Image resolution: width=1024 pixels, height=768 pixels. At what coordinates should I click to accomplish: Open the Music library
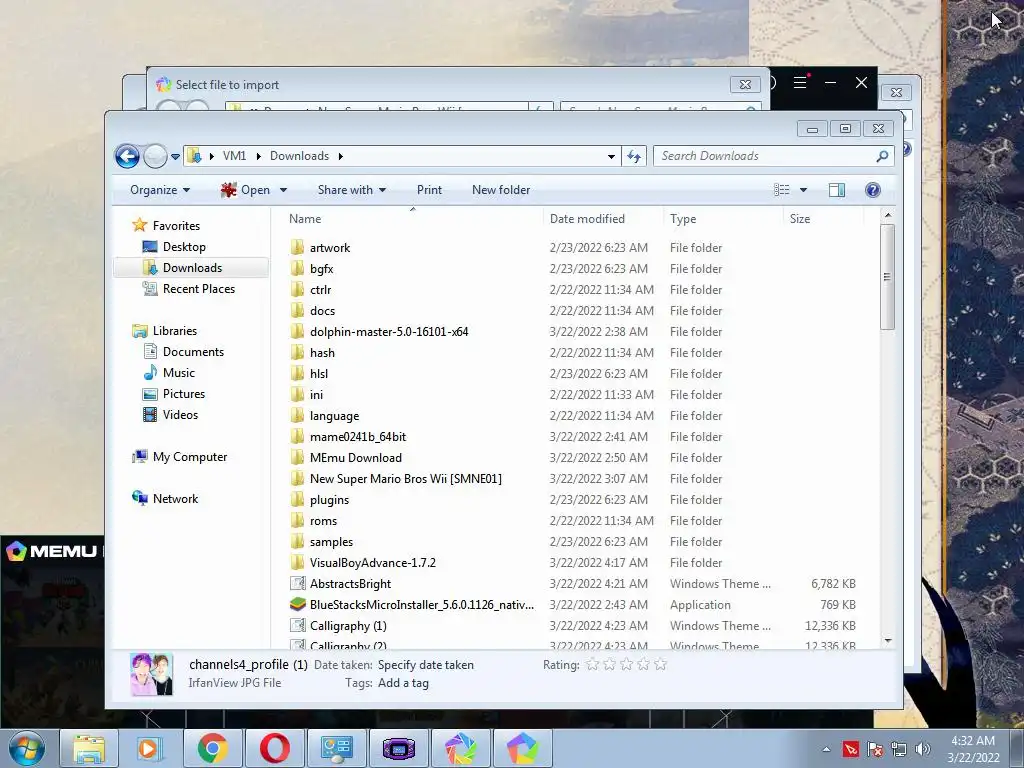click(x=169, y=372)
